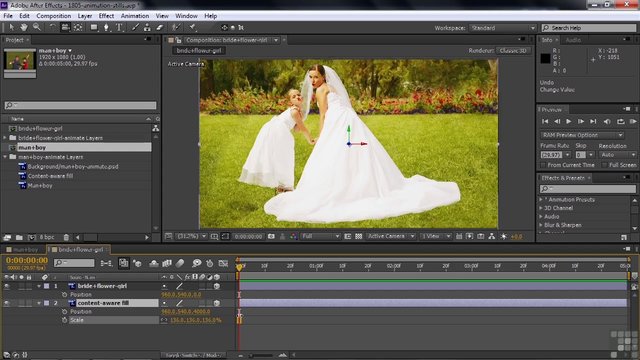
Task: Check the Full Screen option
Action: [604, 165]
